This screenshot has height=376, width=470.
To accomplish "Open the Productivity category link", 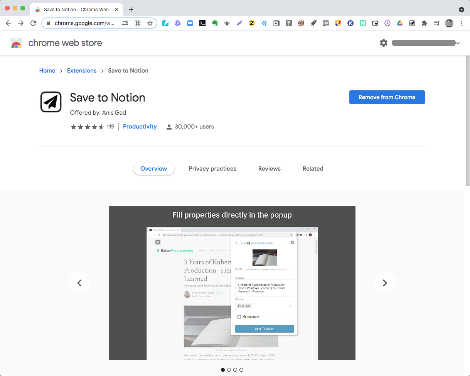I will 140,127.
